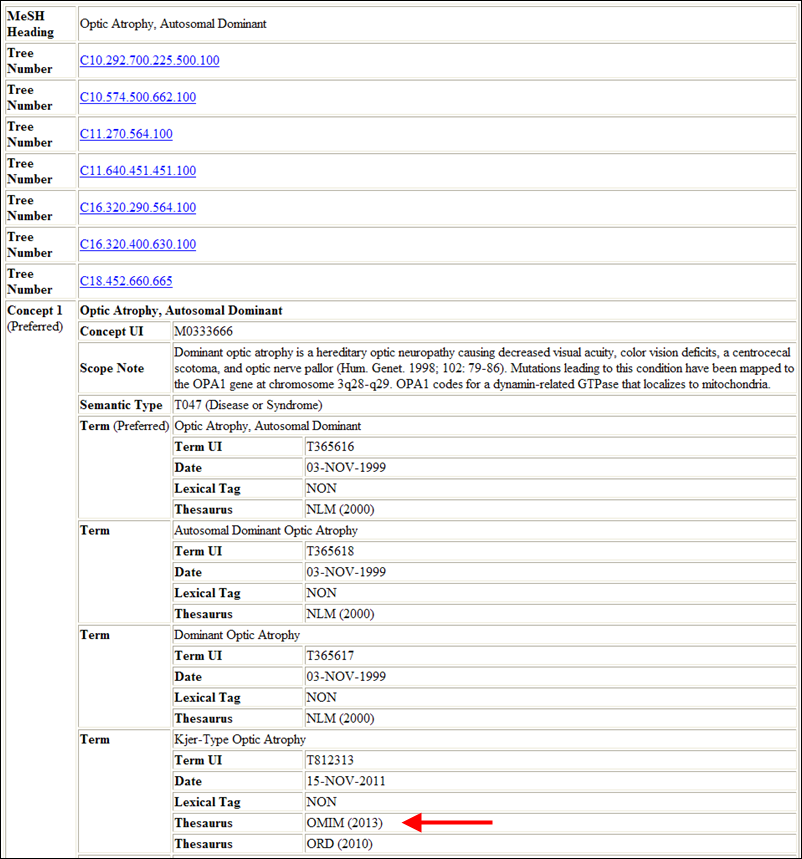Click the MeSH Heading value text
The height and width of the screenshot is (859, 802).
173,24
